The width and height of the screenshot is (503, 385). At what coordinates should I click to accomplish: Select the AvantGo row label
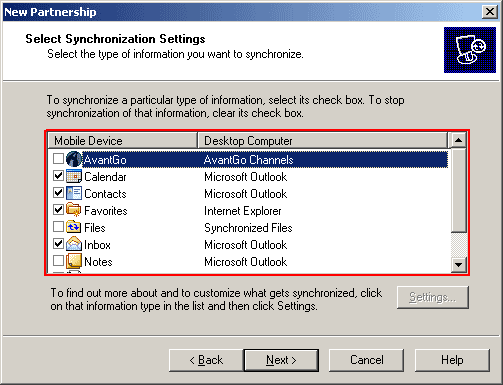[105, 160]
